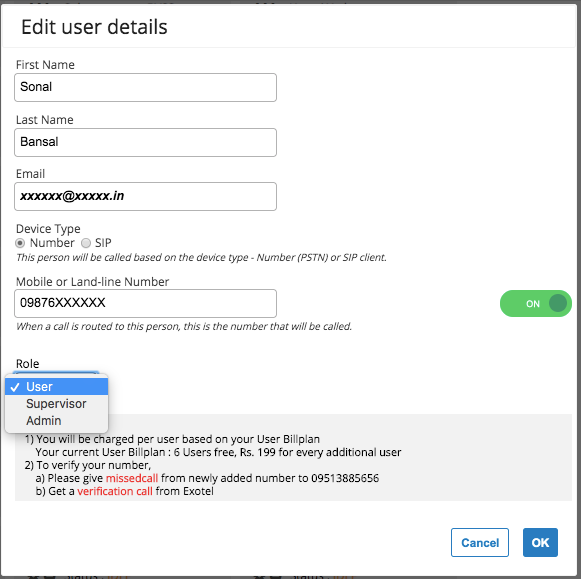Click the red missedcall text
The height and width of the screenshot is (579, 581).
[x=132, y=478]
